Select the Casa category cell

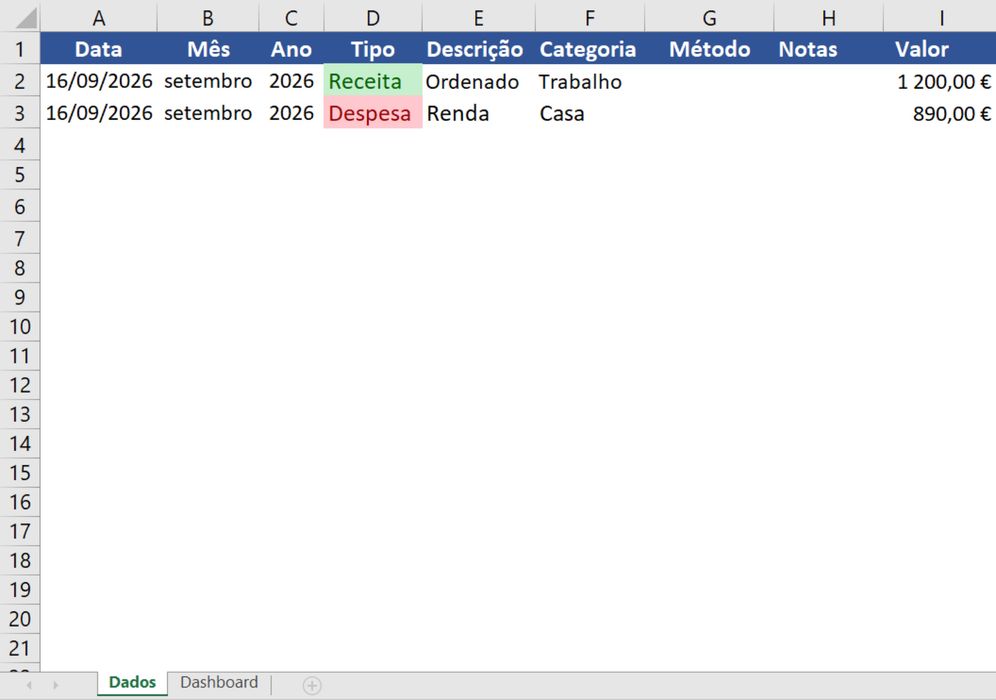590,113
